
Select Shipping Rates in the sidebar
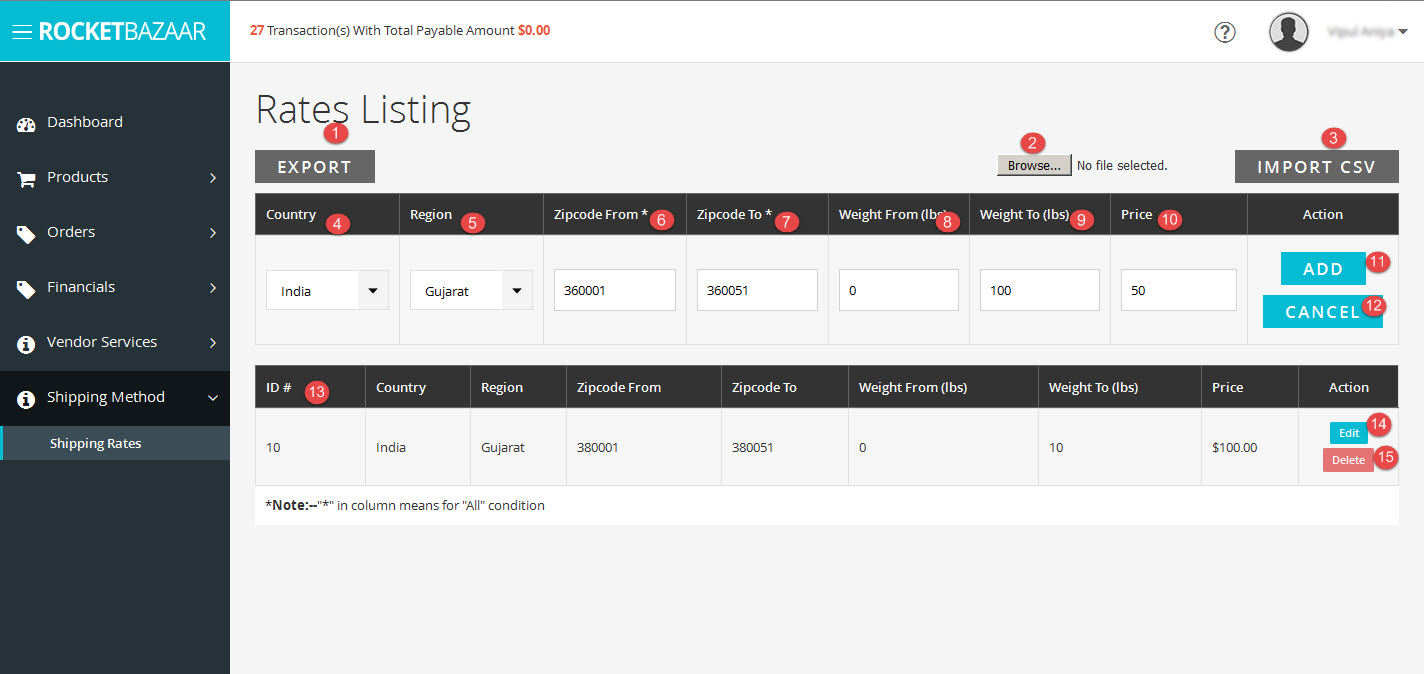click(96, 443)
